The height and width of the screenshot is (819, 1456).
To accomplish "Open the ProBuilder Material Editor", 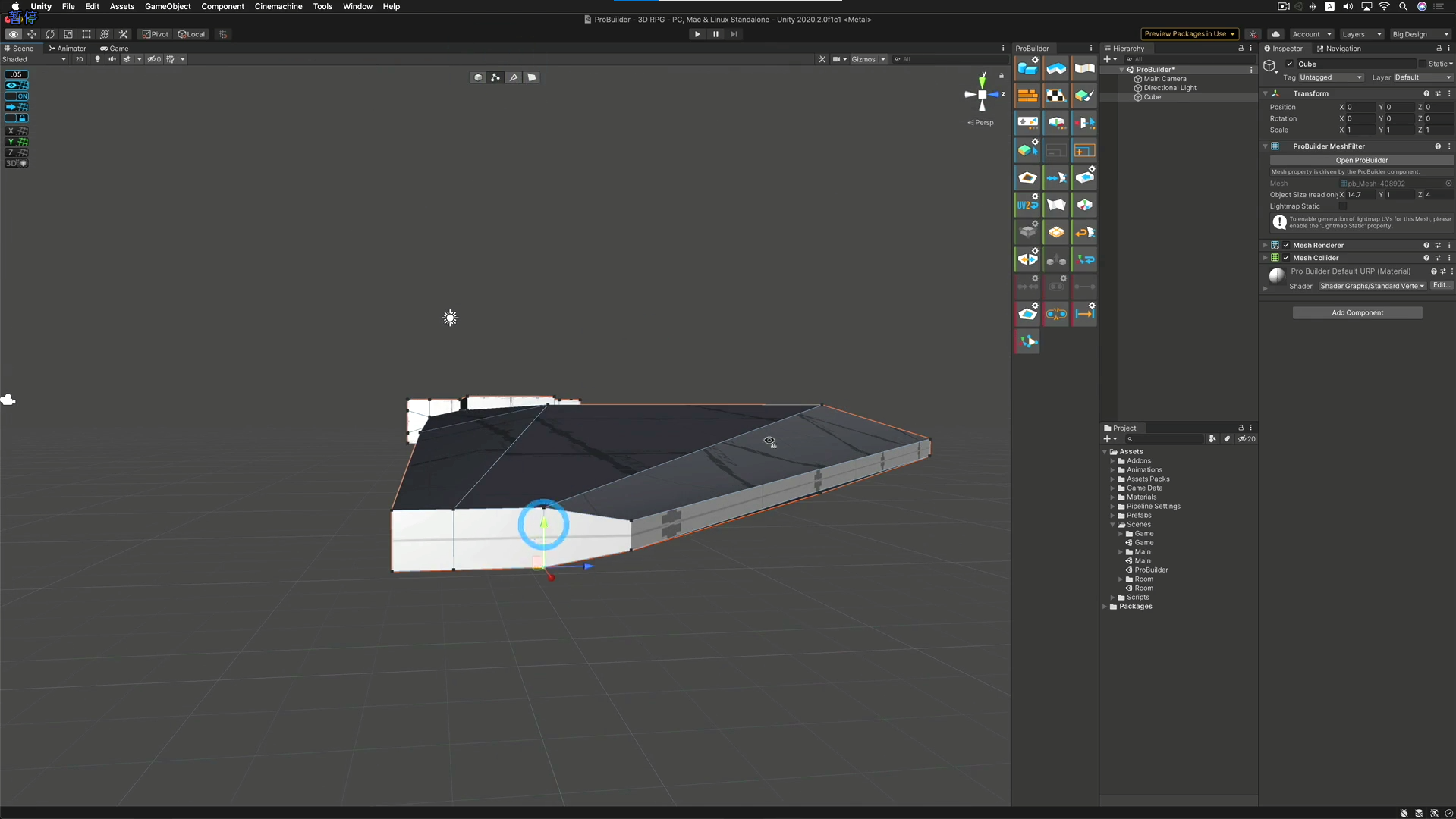I will 1029,96.
